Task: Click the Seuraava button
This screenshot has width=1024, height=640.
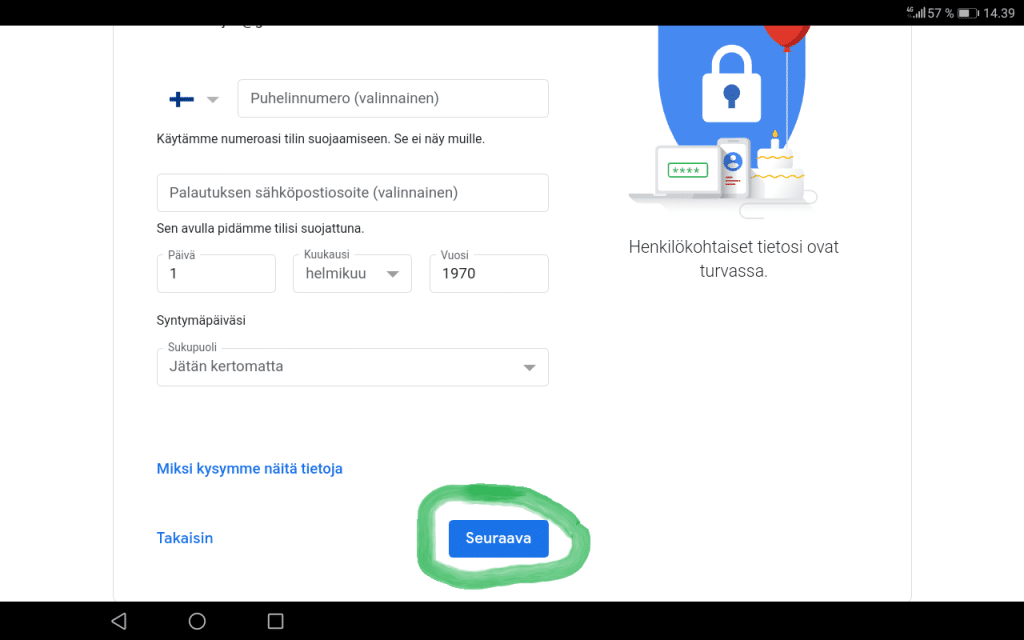Action: point(498,539)
